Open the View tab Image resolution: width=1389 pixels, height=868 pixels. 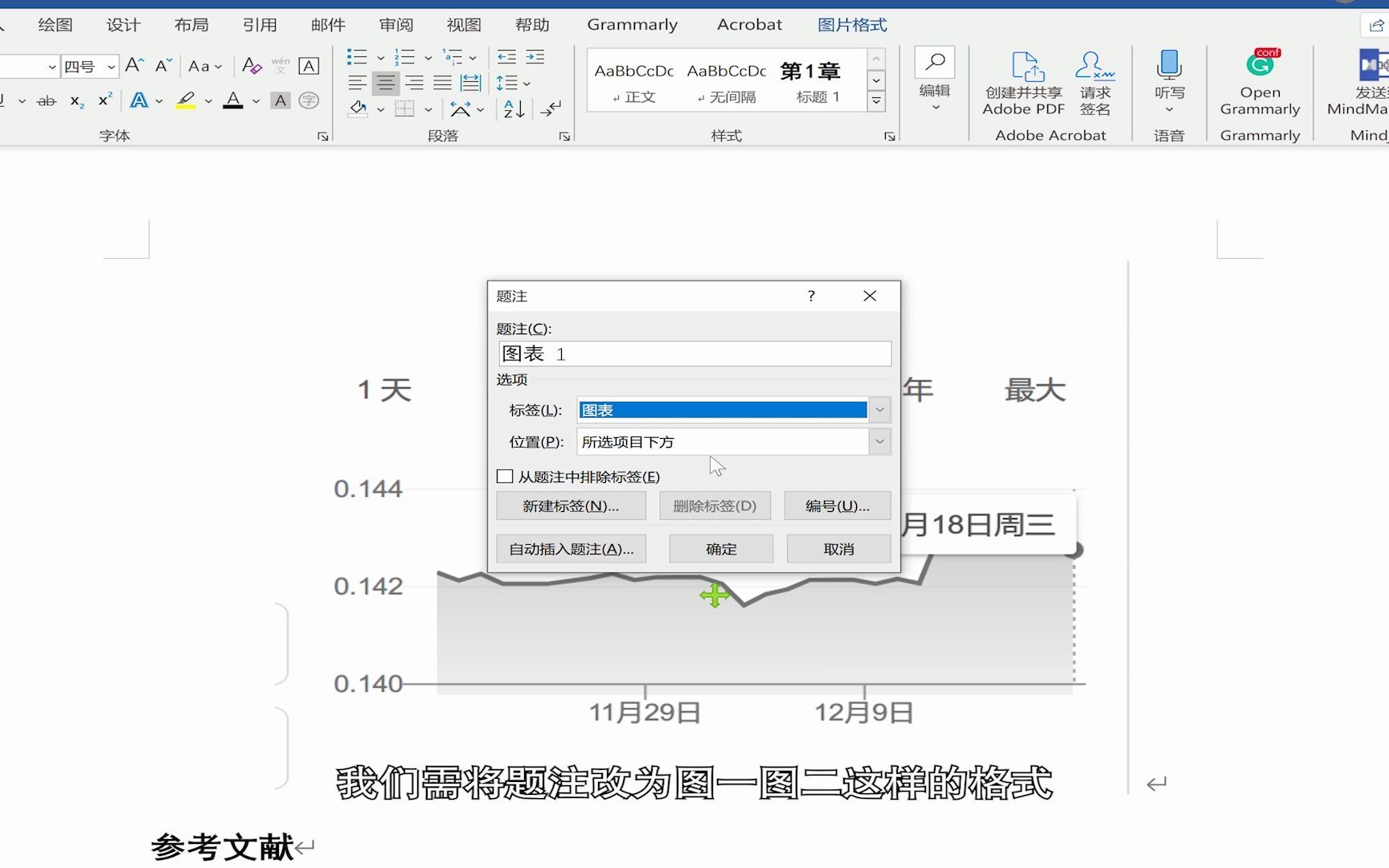[x=464, y=25]
